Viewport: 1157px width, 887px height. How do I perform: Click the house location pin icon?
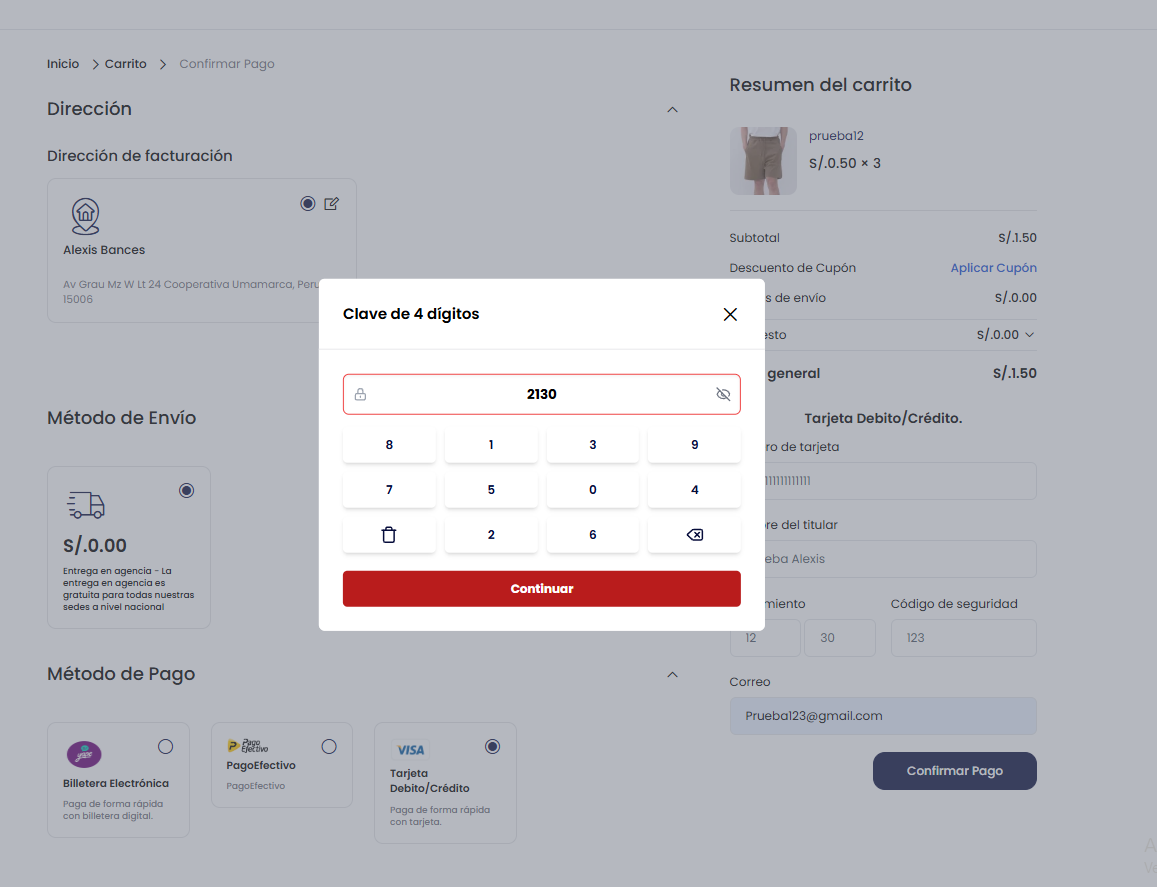(86, 216)
